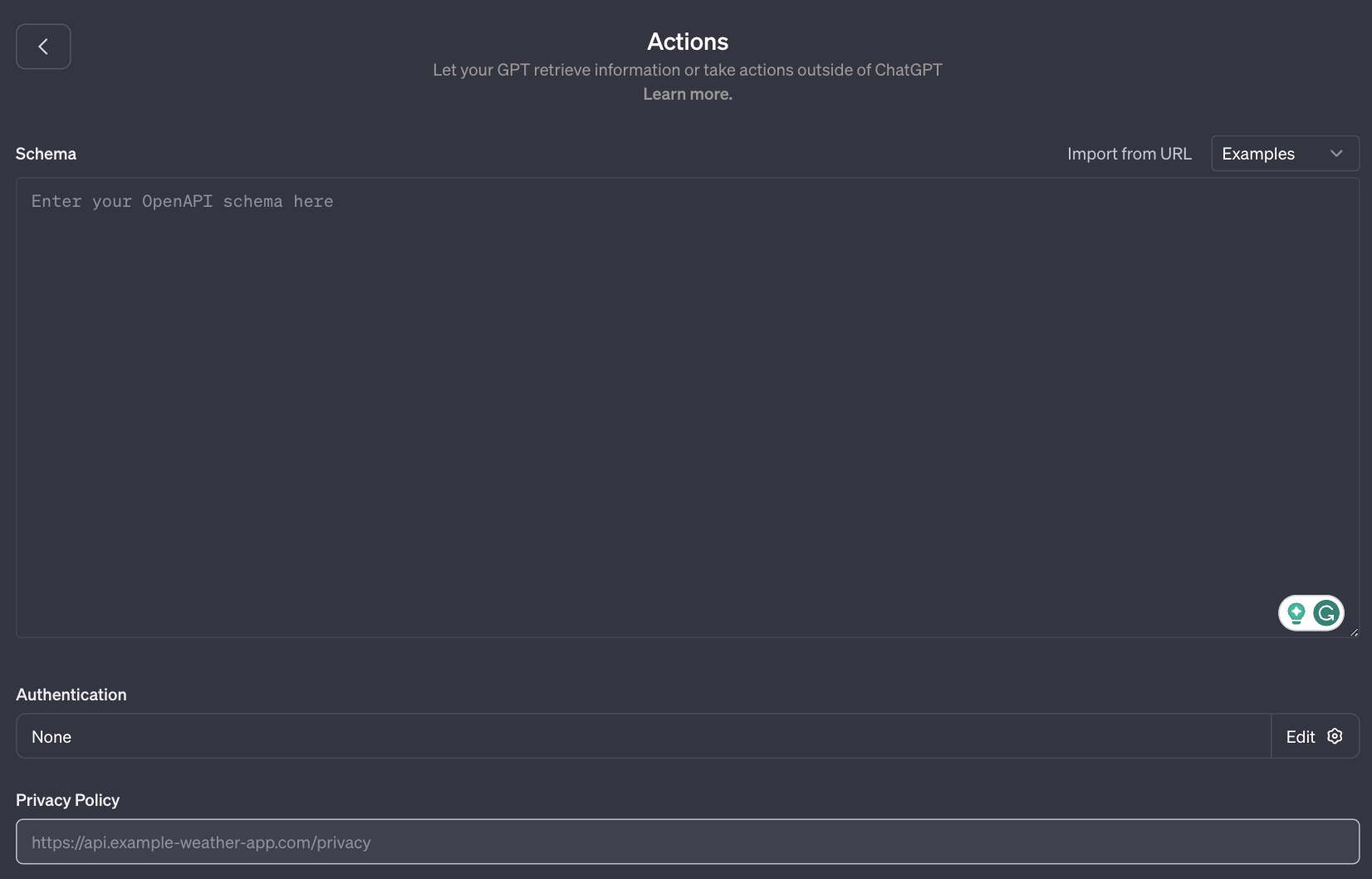Collapse the Examples schema list

[1284, 153]
